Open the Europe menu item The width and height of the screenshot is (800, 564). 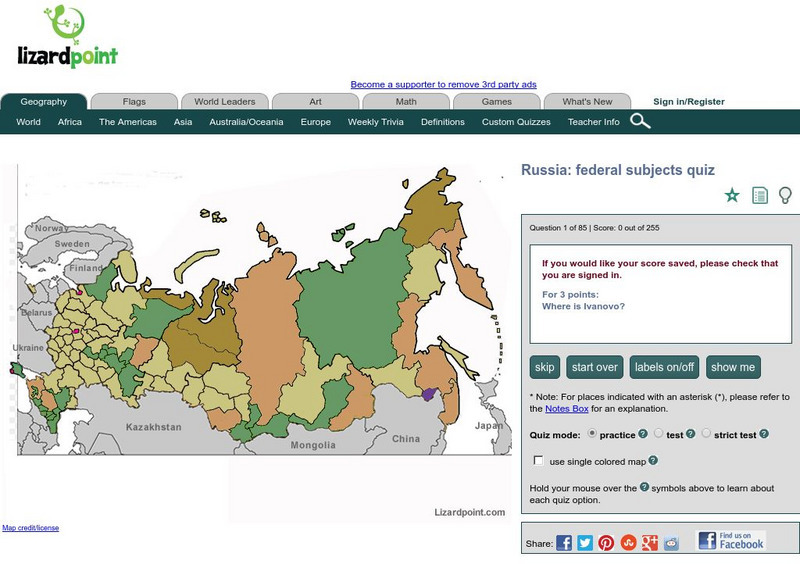(x=316, y=122)
